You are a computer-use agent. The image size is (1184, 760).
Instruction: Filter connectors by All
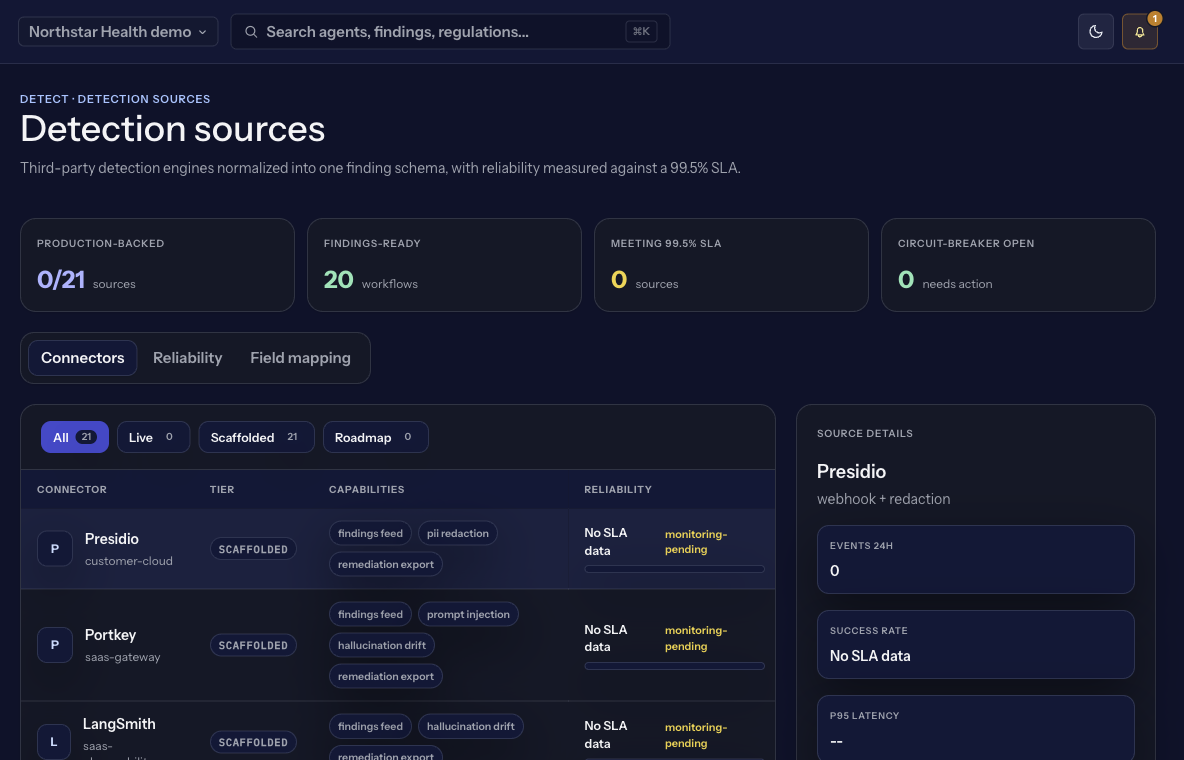click(x=75, y=437)
